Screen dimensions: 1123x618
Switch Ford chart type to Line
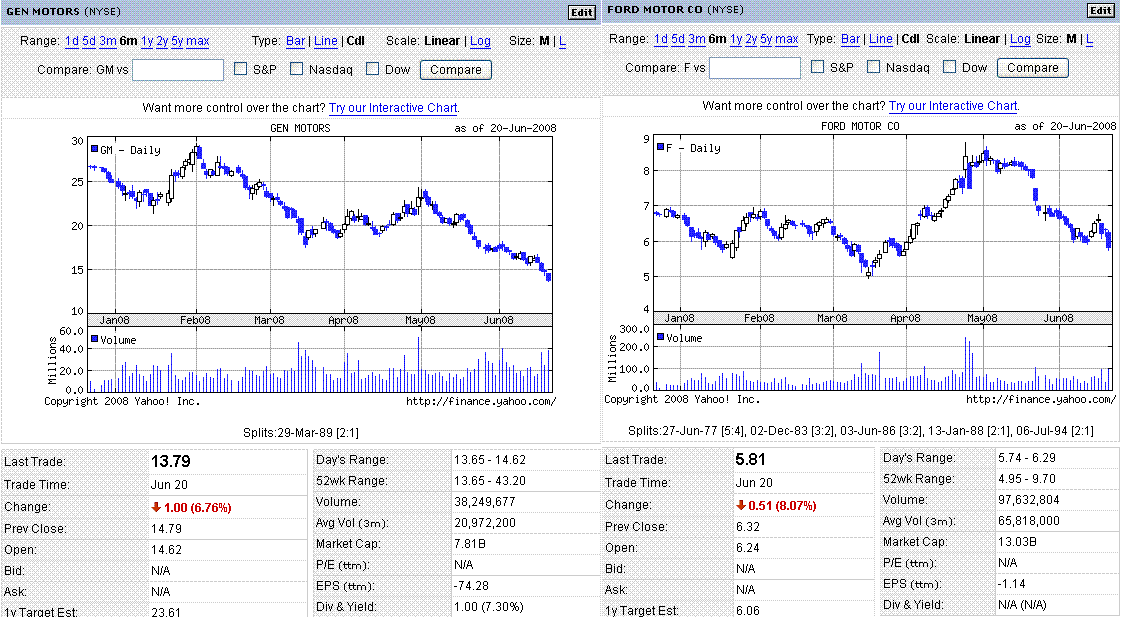[x=880, y=39]
